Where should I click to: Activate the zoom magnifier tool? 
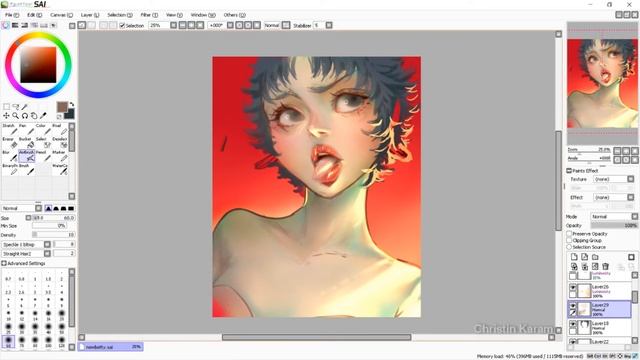coord(16,116)
